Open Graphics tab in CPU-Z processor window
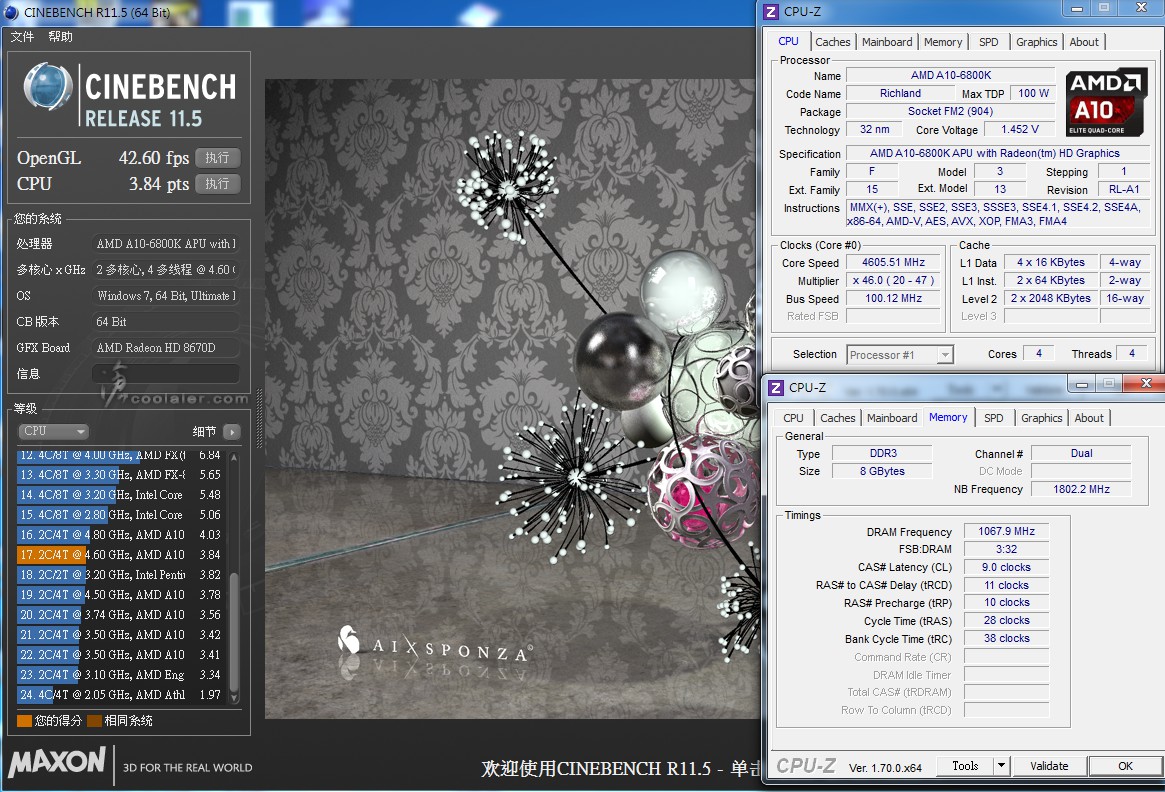Viewport: 1165px width, 792px height. click(1036, 42)
